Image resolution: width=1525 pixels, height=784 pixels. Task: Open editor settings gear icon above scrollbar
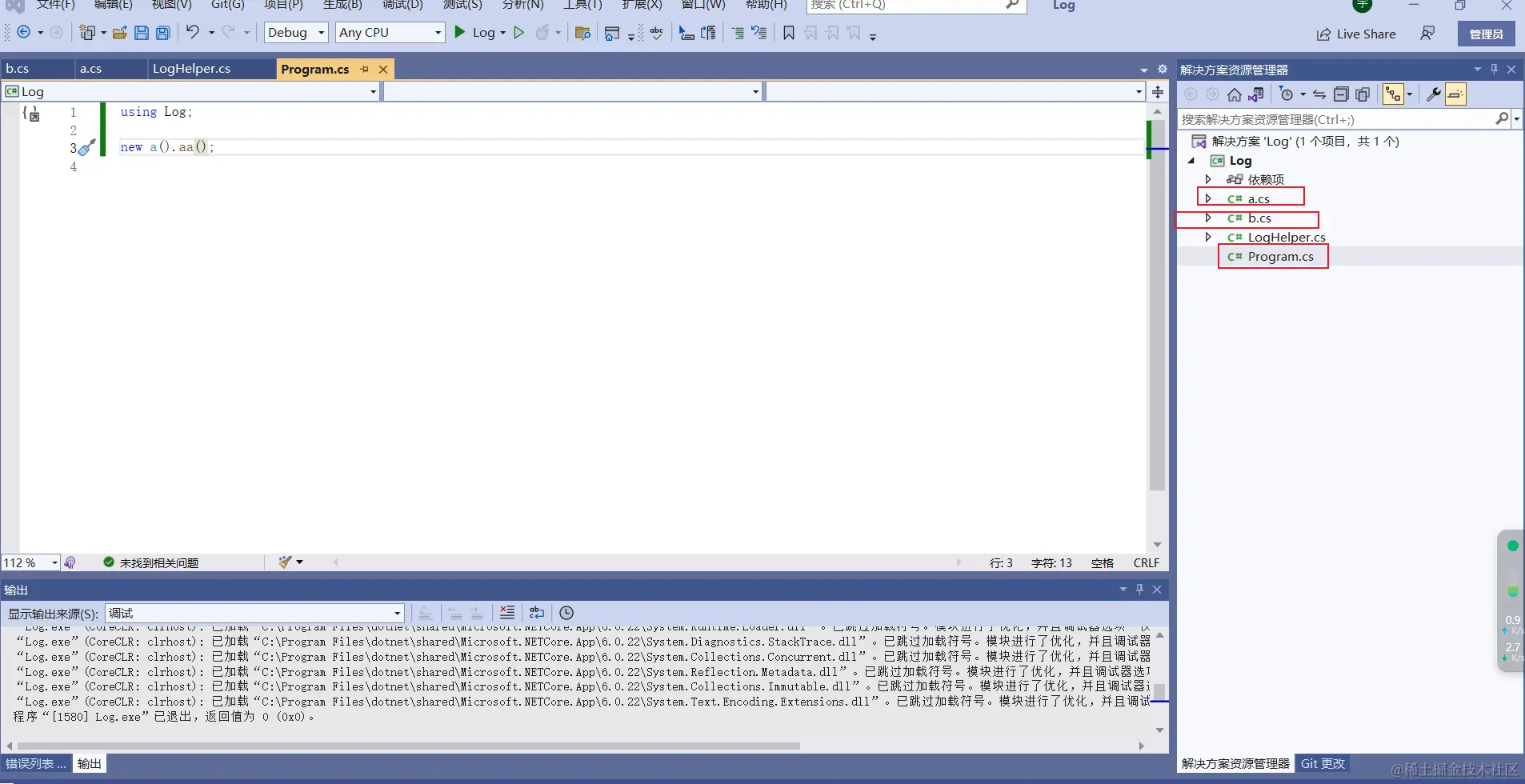1163,69
